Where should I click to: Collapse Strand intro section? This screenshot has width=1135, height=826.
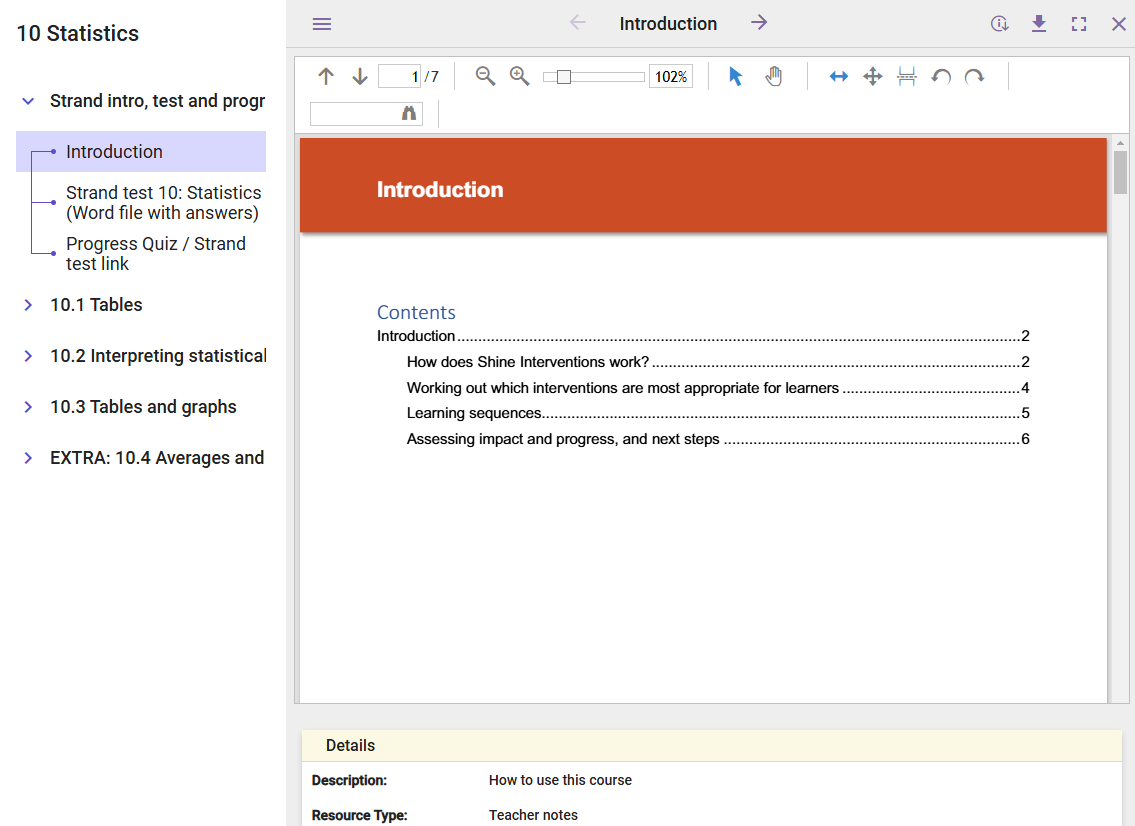[x=28, y=101]
